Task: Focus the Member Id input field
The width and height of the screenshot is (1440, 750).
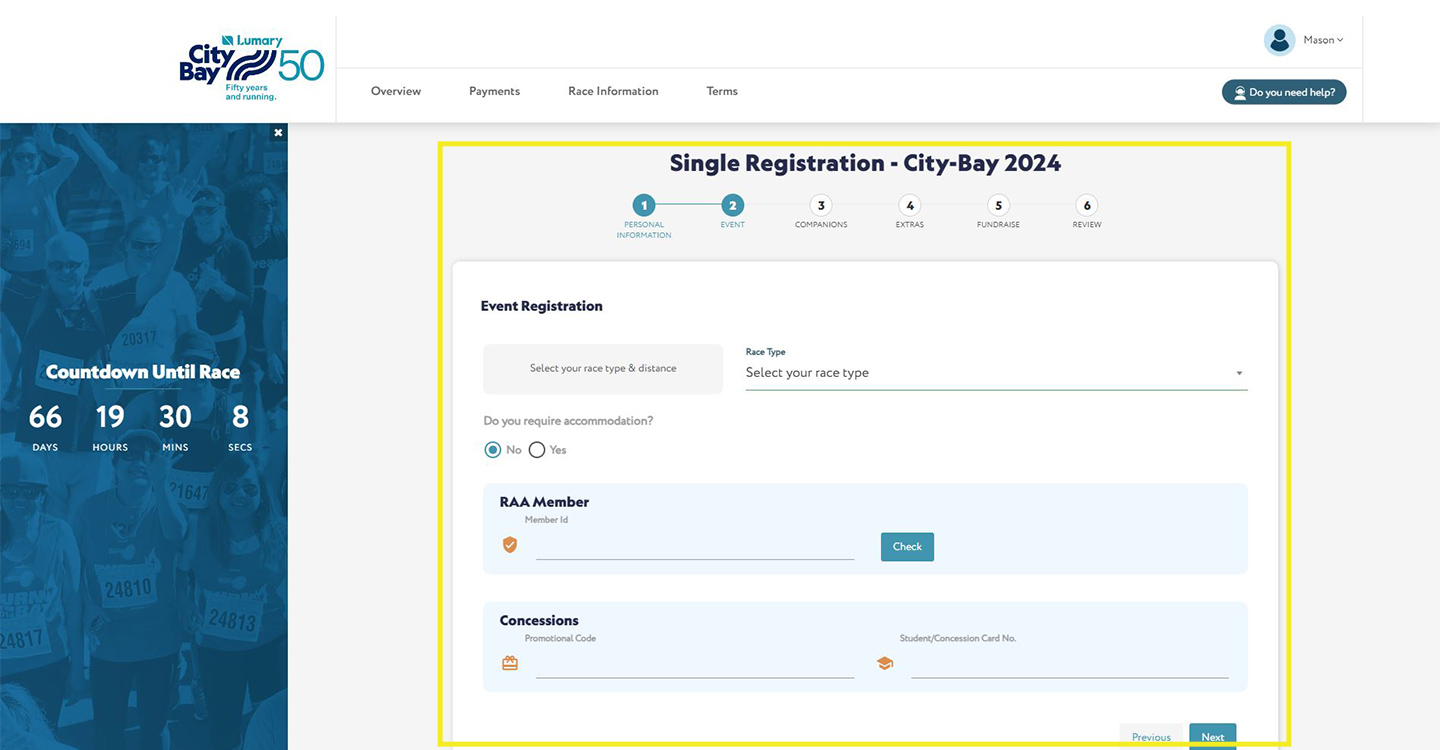Action: pyautogui.click(x=695, y=547)
